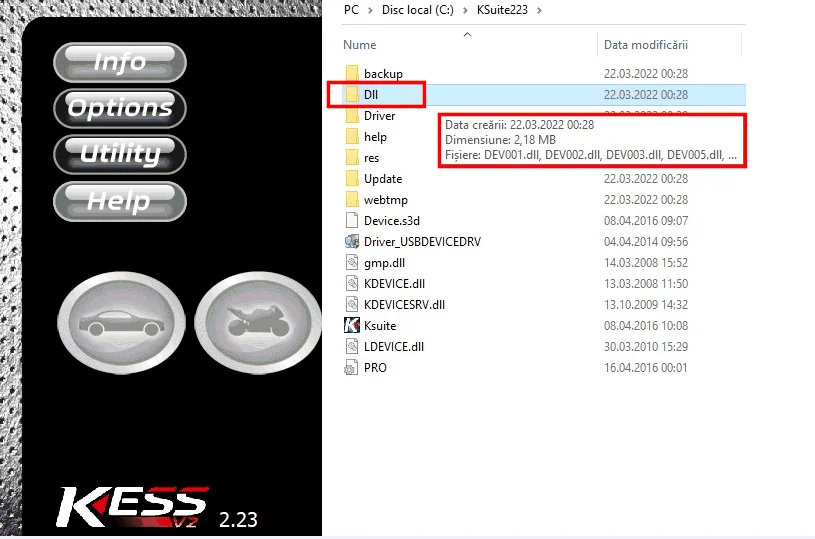Screen dimensions: 815x539
Task: Select the Dll folder icon
Action: [x=352, y=95]
